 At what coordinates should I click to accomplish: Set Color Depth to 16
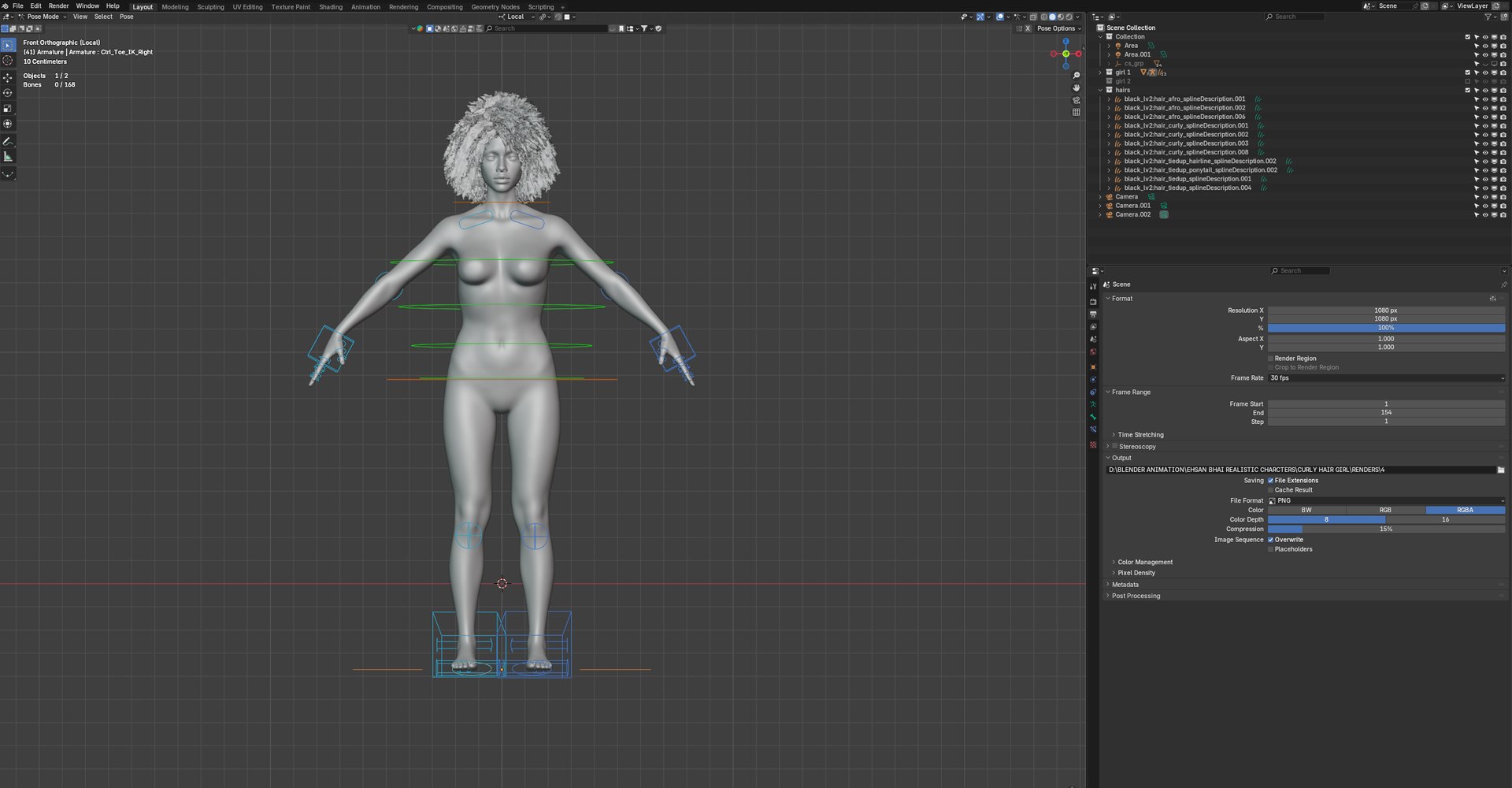1445,520
